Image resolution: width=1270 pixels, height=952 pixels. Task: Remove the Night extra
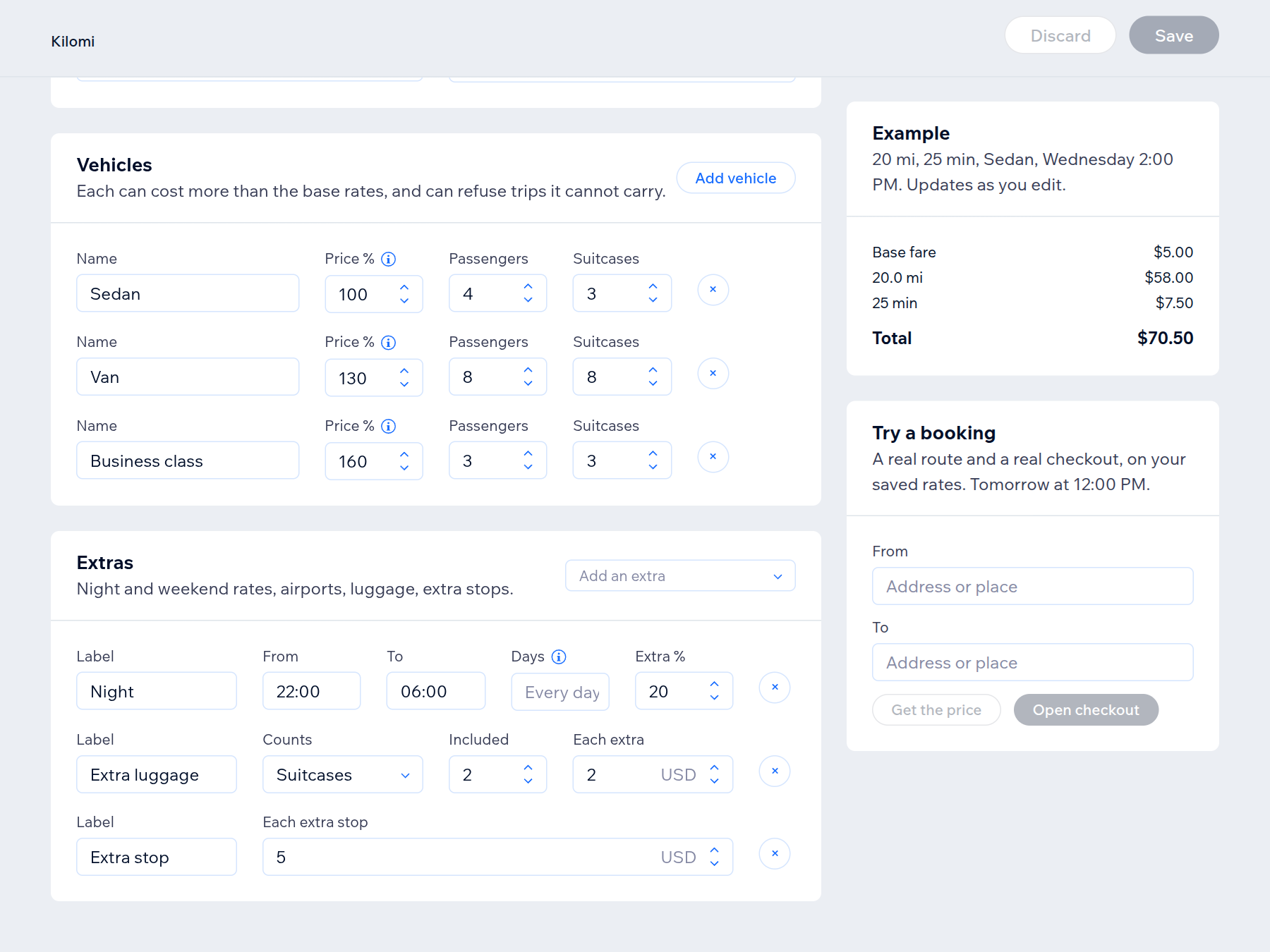tap(775, 688)
